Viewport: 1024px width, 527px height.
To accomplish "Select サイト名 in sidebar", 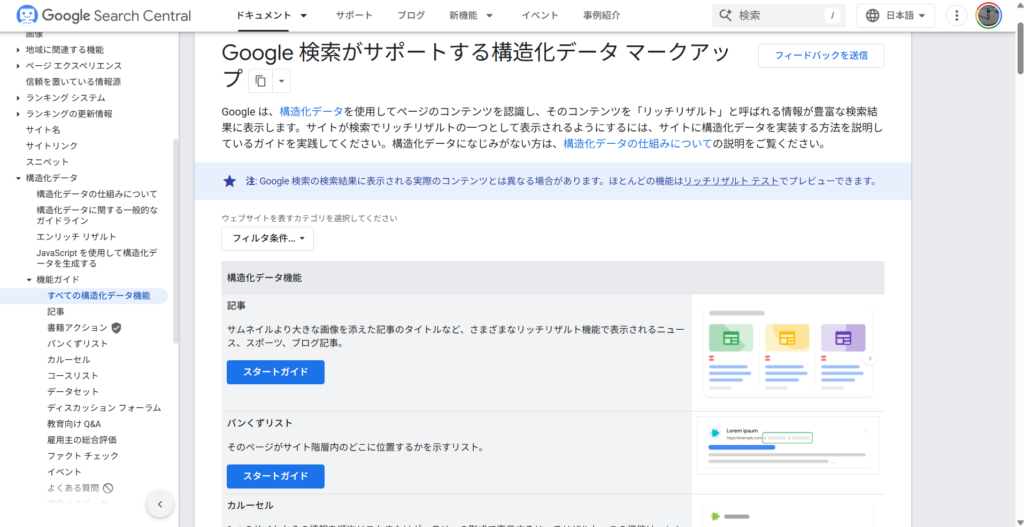I will [x=43, y=129].
